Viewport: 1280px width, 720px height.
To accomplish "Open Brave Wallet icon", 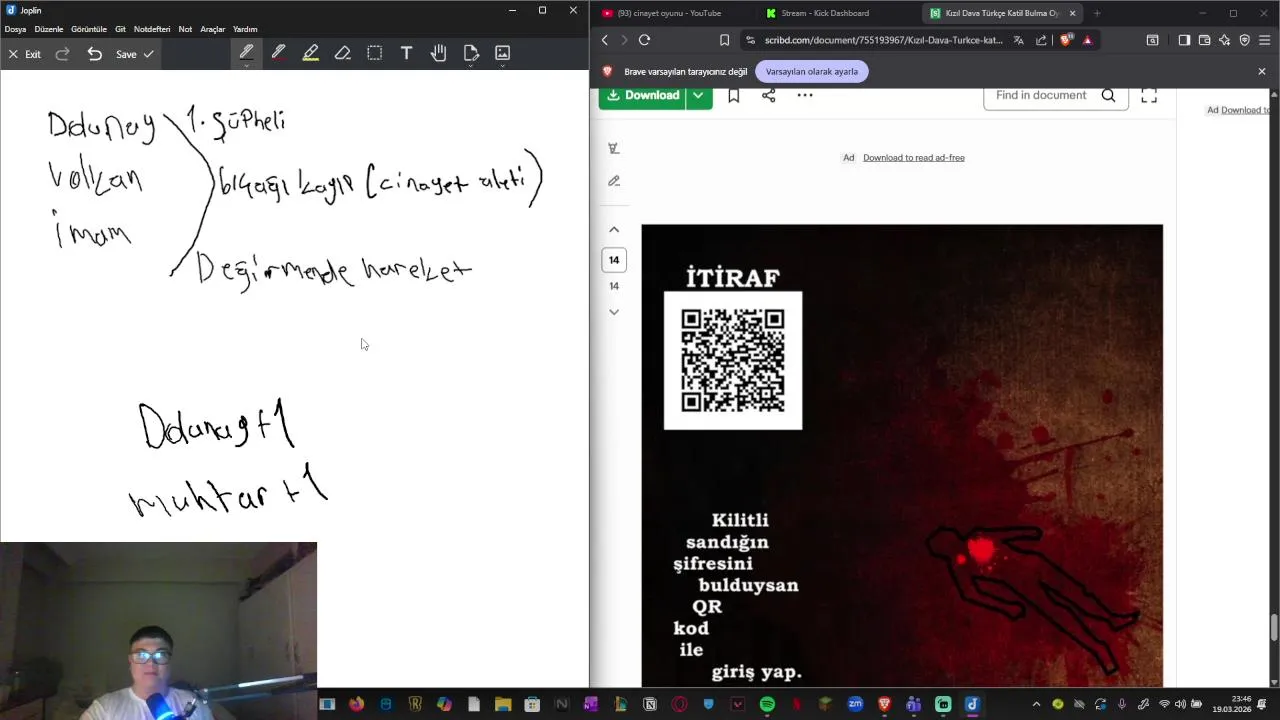I will 1204,40.
